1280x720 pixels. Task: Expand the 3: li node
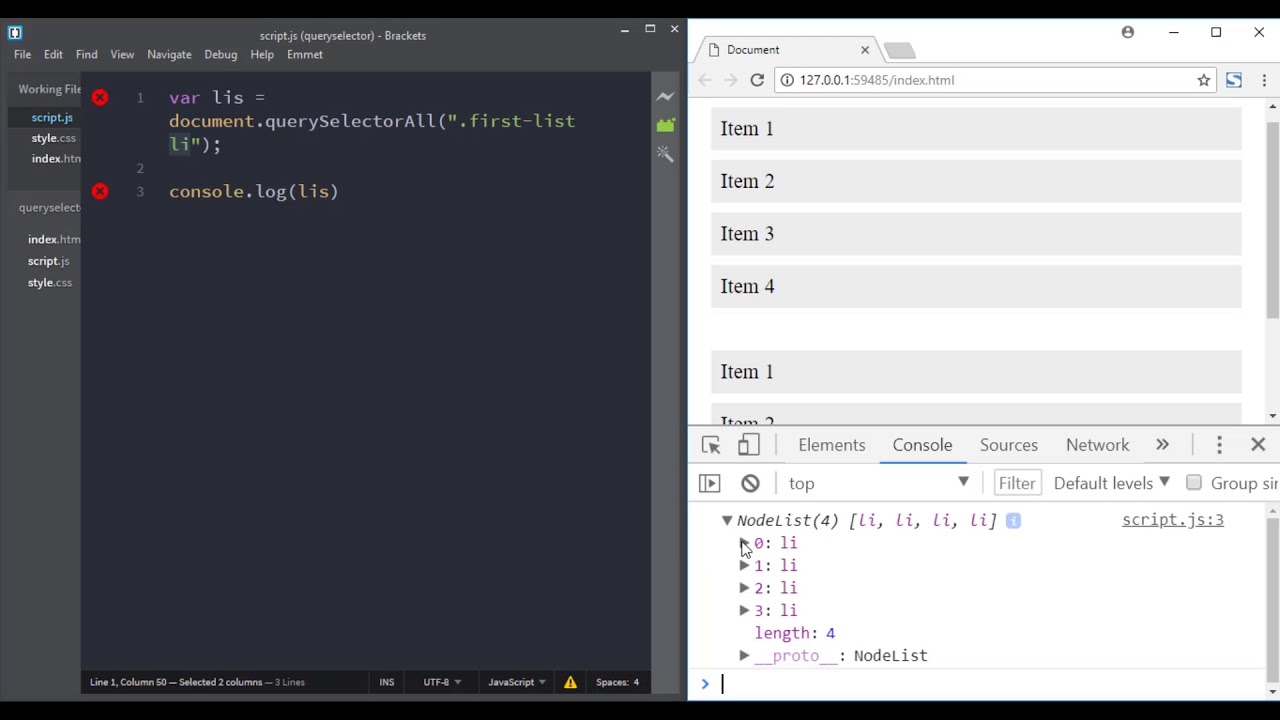click(x=744, y=610)
